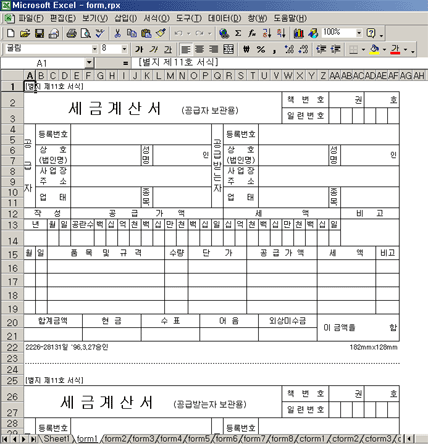428x444 pixels.
Task: Click the Increase Decimal icon
Action: point(289,50)
